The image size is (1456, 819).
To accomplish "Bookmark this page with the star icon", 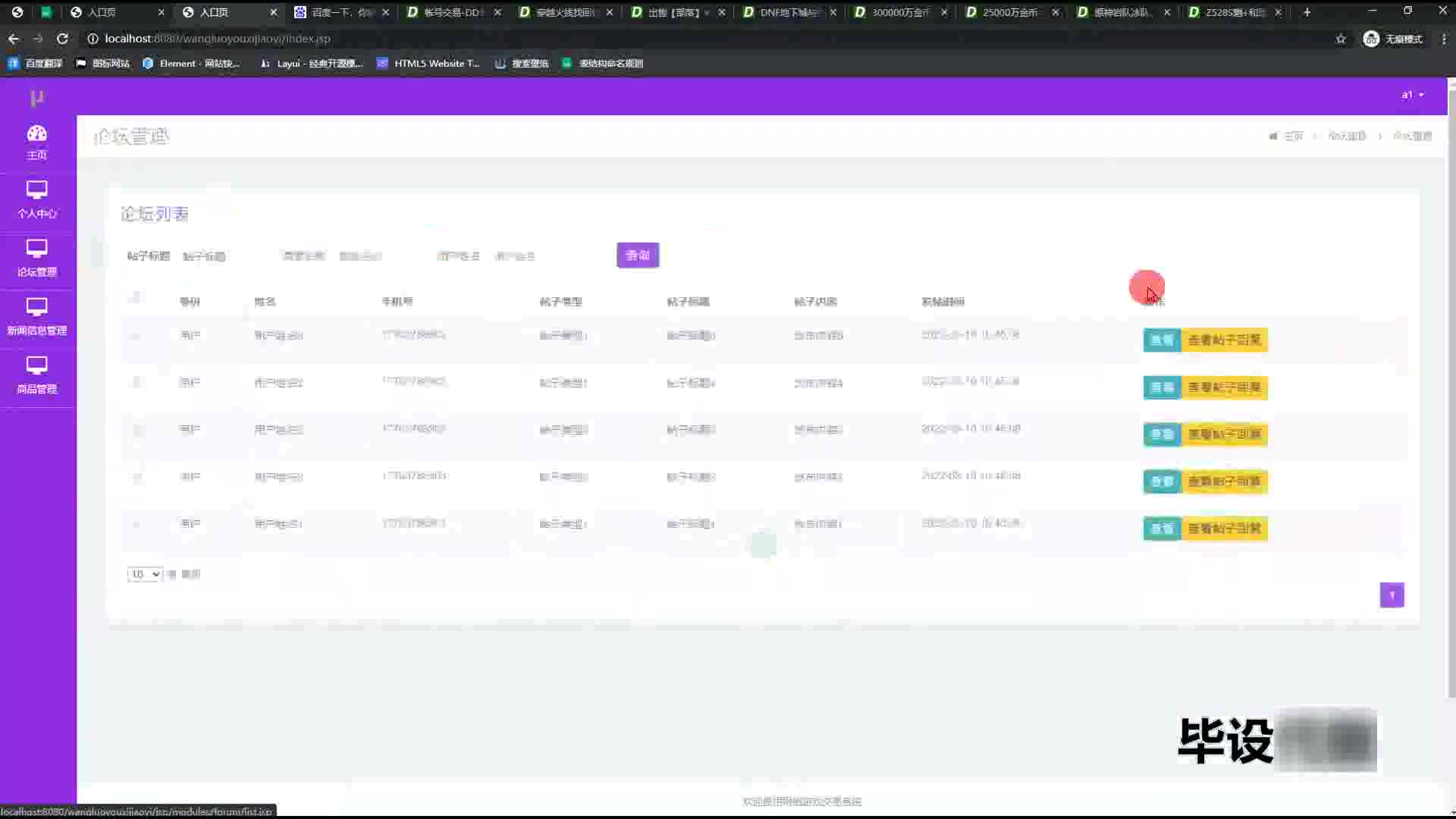I will 1341,39.
